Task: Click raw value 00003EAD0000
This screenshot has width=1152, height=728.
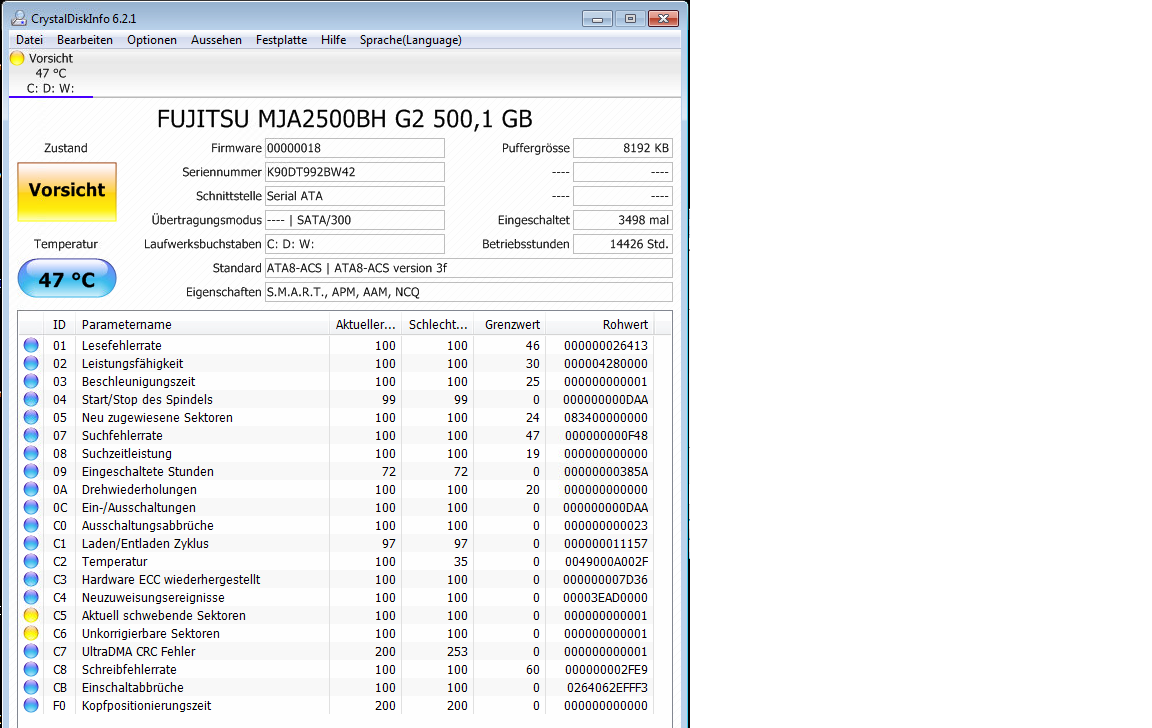Action: 605,597
